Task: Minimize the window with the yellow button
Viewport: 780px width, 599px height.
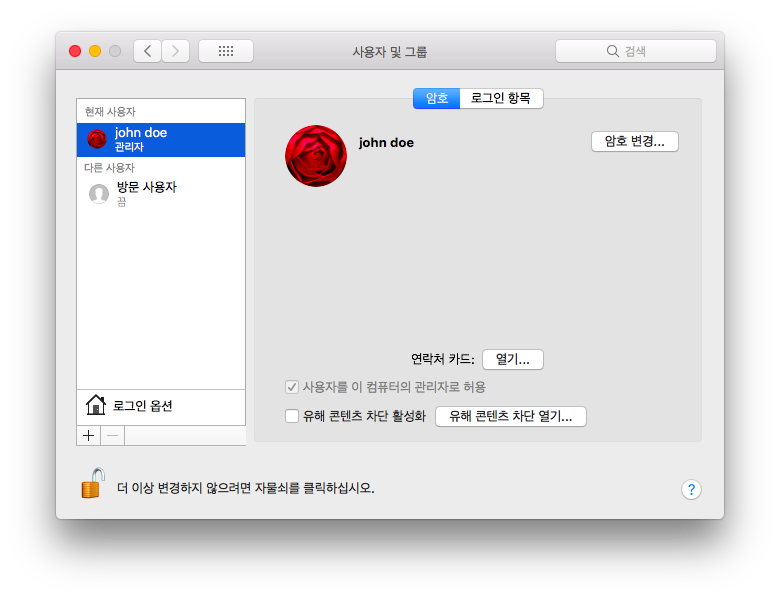Action: [x=95, y=51]
